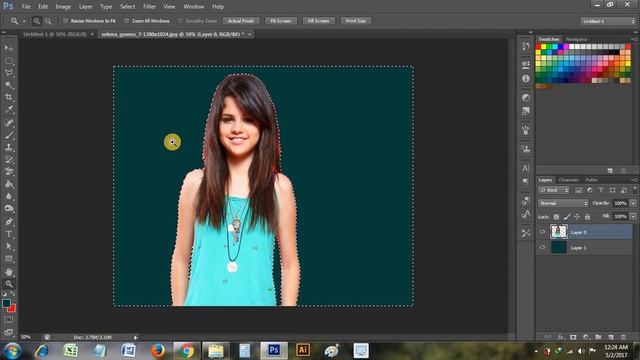Open the blend mode Normal dropdown
640x360 pixels.
[563, 203]
